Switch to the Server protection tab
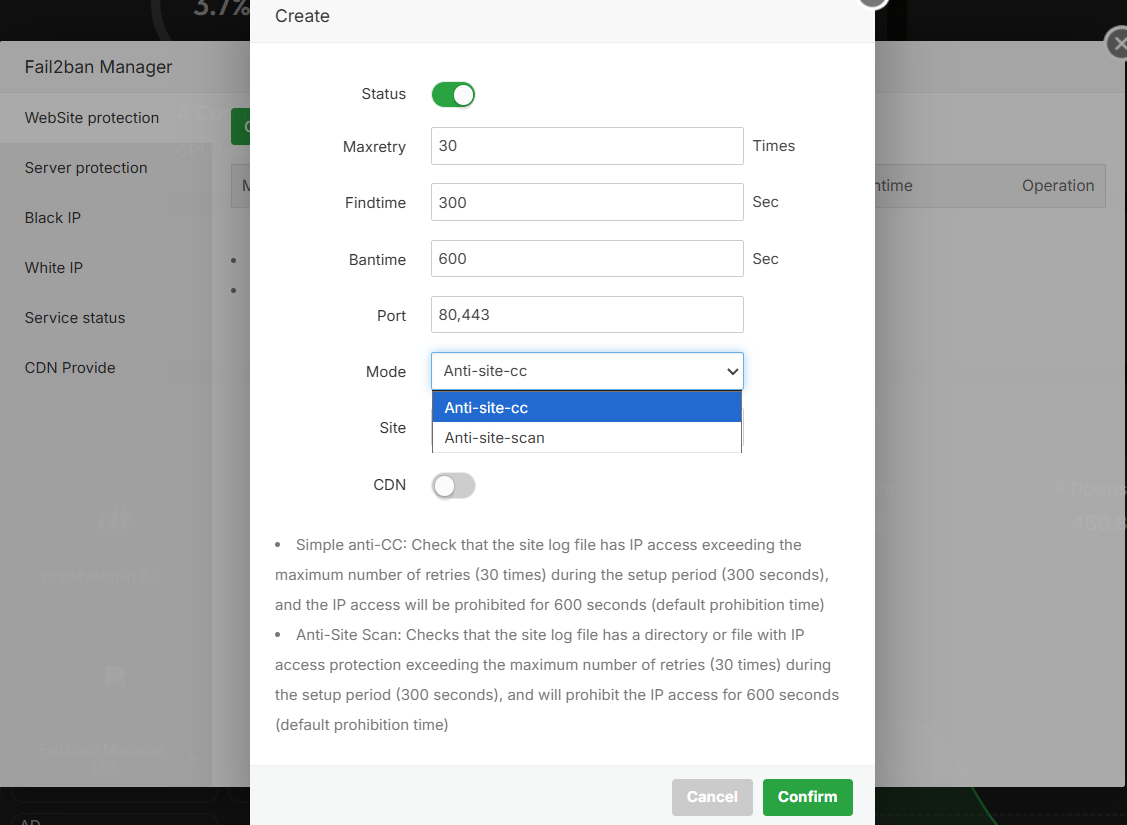 (86, 168)
